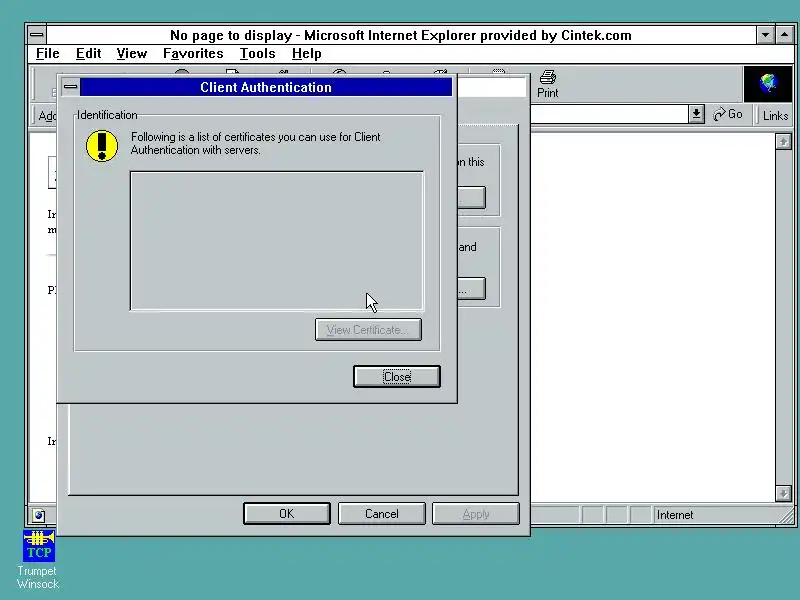Click the View Certificate button
Image resolution: width=800 pixels, height=600 pixels.
pyautogui.click(x=368, y=330)
